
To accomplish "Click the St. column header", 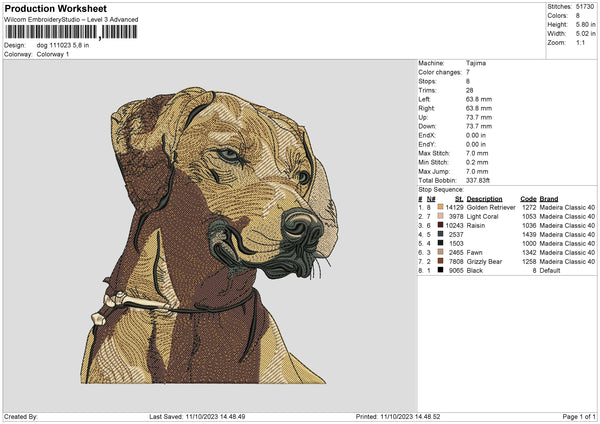I will 459,199.
